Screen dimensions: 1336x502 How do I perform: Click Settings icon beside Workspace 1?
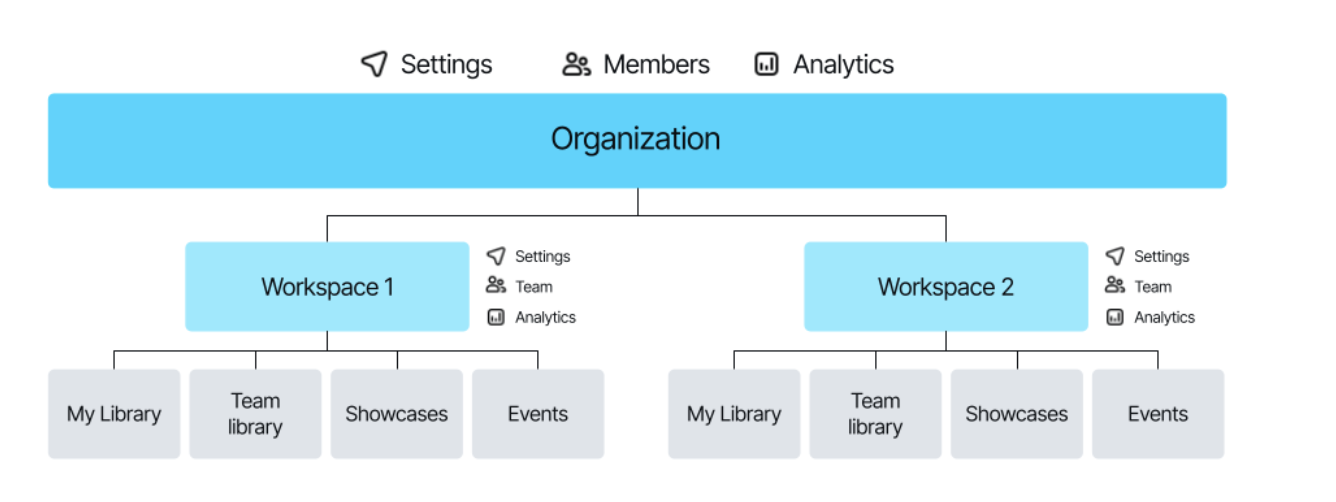(x=496, y=256)
